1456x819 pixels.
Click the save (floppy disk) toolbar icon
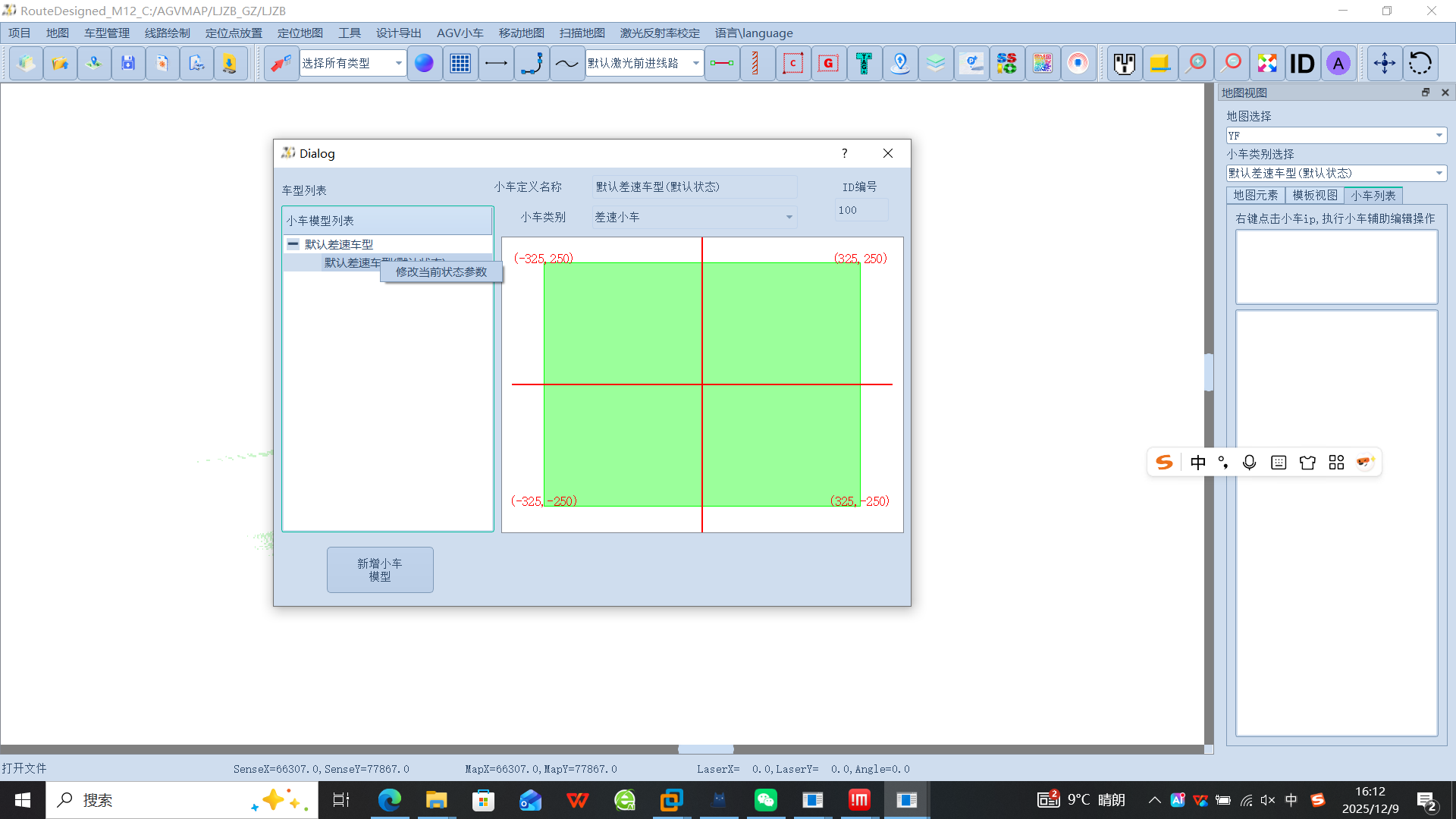tap(128, 63)
